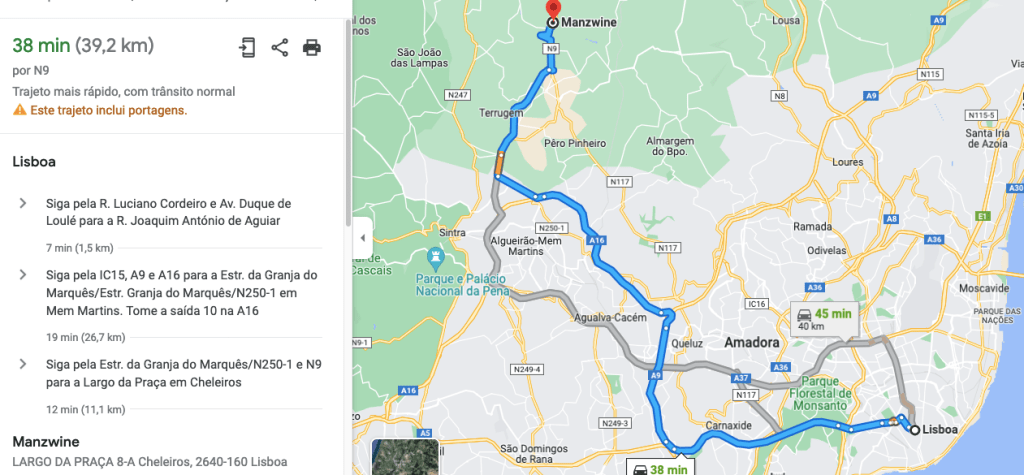Open the satellite layer thumbnail
This screenshot has height=475, width=1024.
point(405,457)
